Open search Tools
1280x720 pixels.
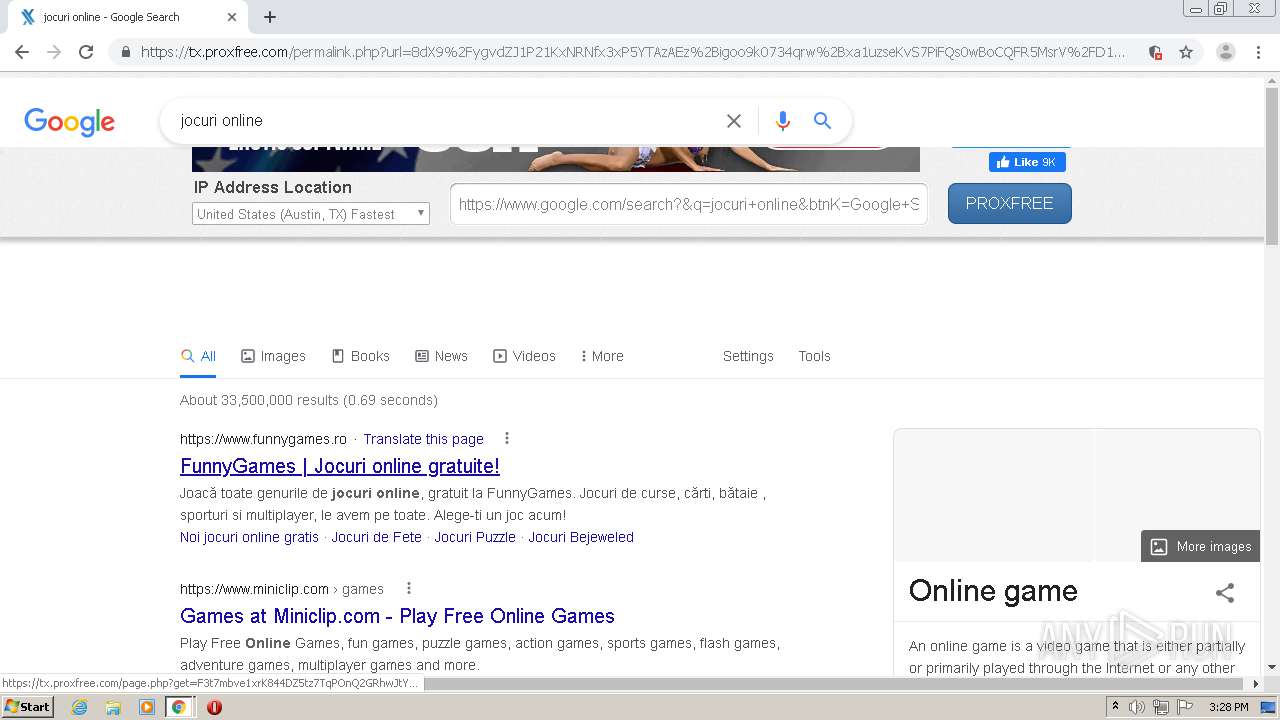click(x=814, y=356)
